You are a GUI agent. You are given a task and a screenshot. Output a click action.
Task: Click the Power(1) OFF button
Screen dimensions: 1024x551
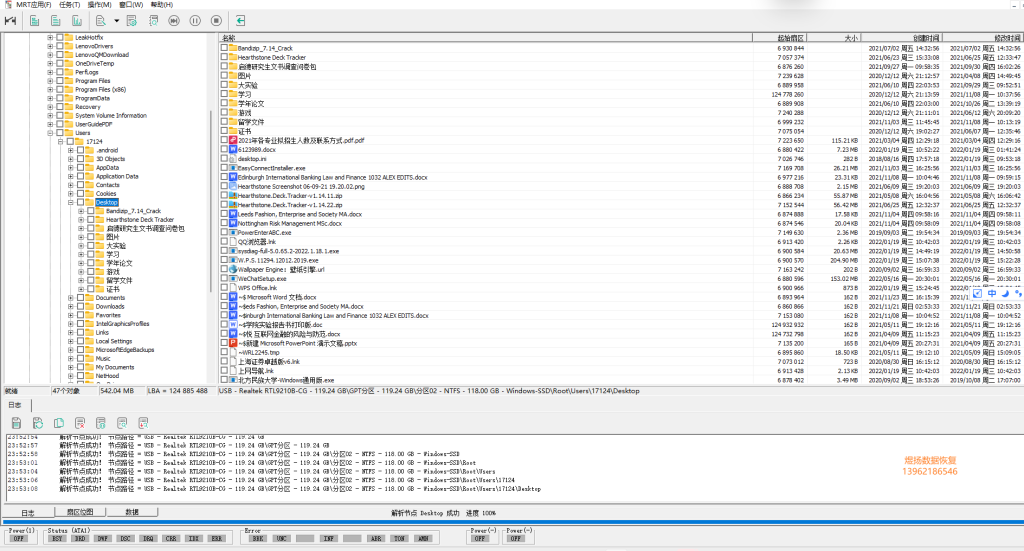point(19,539)
